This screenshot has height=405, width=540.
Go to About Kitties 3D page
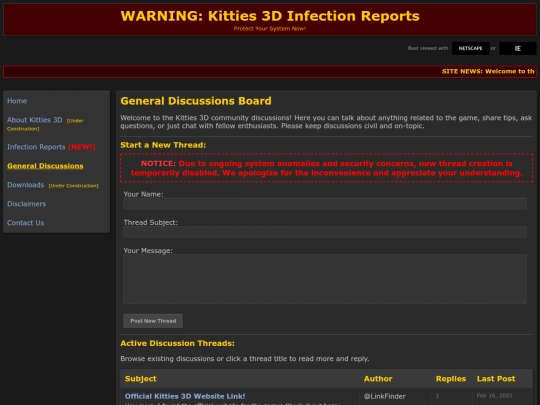pos(34,120)
